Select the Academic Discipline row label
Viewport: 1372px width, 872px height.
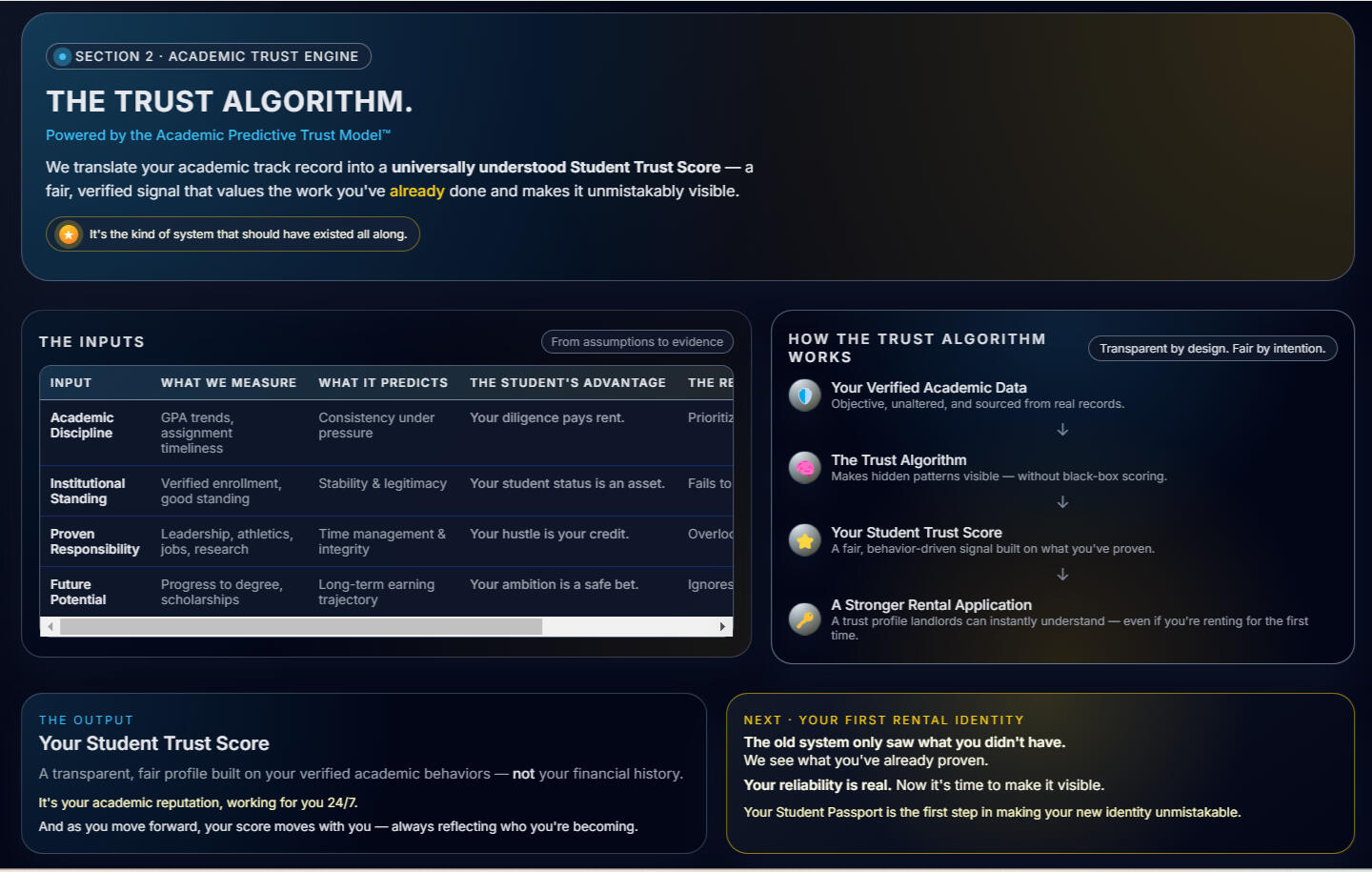pyautogui.click(x=82, y=425)
